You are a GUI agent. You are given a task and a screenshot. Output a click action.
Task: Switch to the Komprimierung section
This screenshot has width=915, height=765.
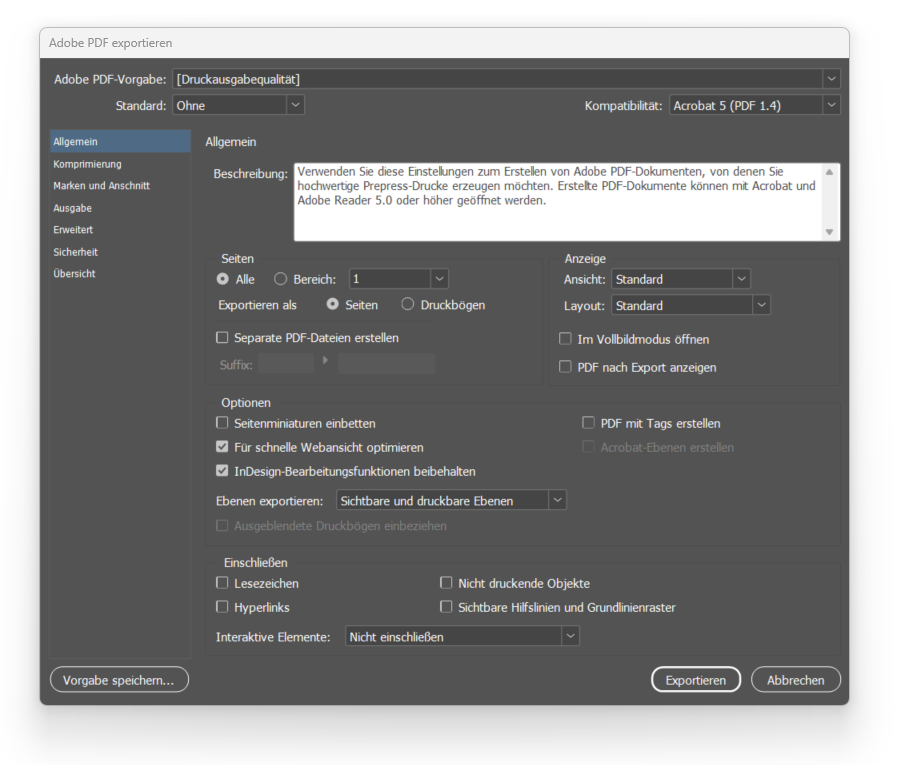(88, 163)
